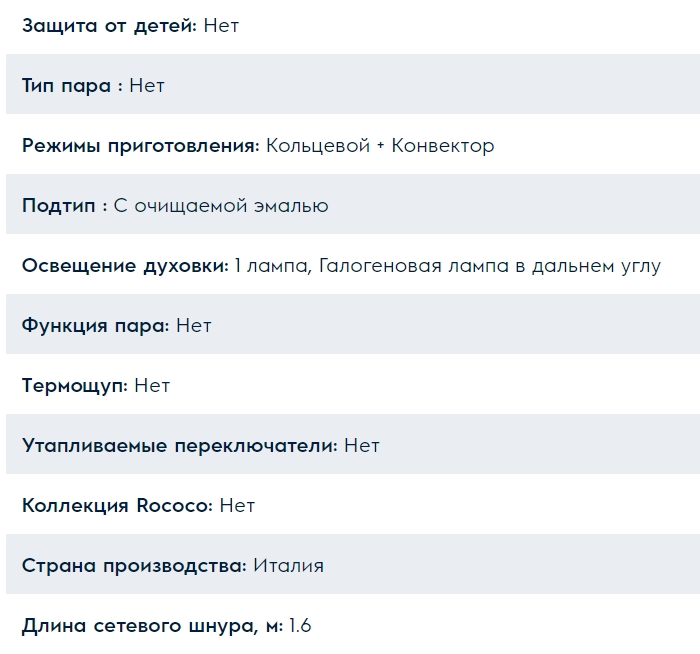Click the "Нет" value for "Коллекция Rococo"
The width and height of the screenshot is (700, 654).
click(x=237, y=506)
